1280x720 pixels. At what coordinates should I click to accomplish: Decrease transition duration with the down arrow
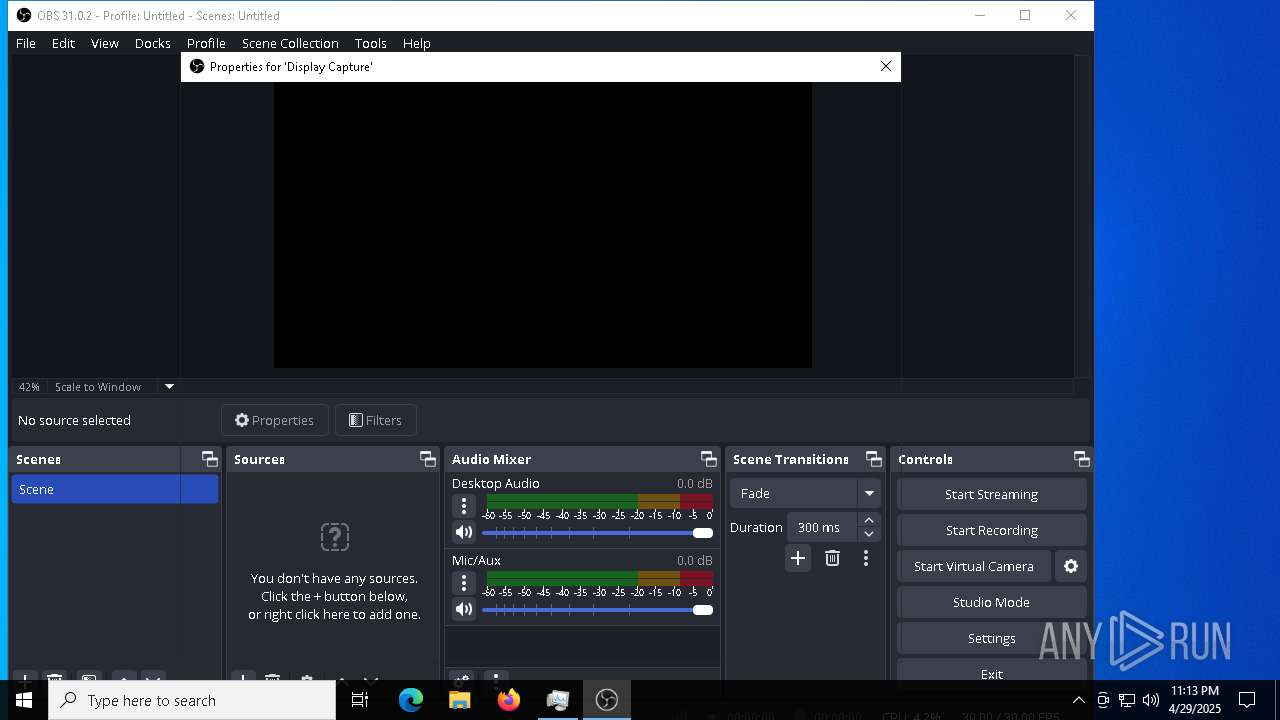tap(869, 534)
